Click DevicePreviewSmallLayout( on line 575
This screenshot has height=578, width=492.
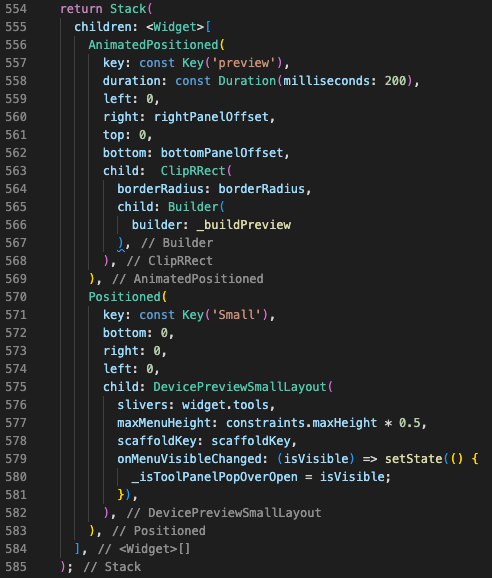pos(243,387)
